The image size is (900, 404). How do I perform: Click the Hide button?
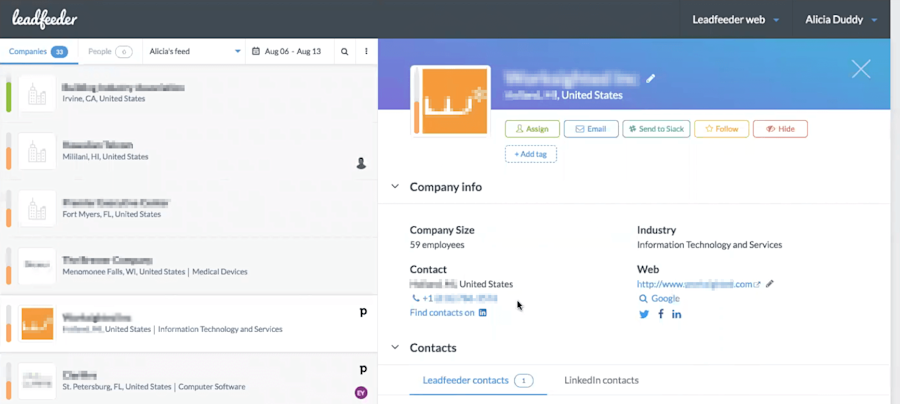pos(780,129)
